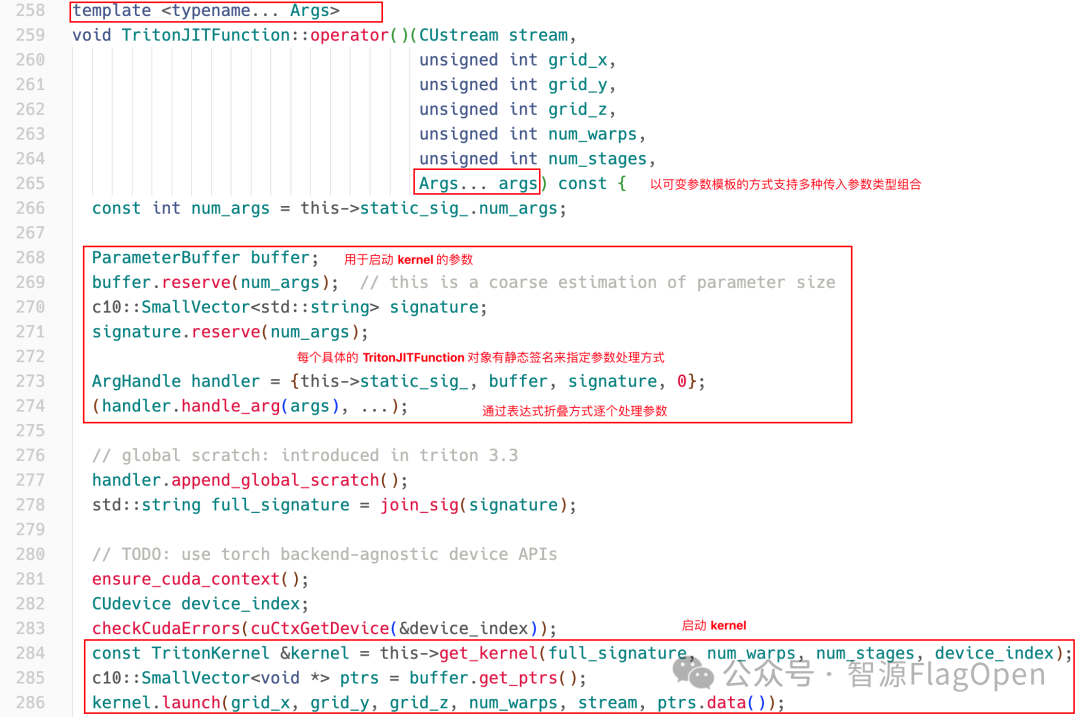
Task: Click line number 279 in the gutter
Action: pos(30,530)
